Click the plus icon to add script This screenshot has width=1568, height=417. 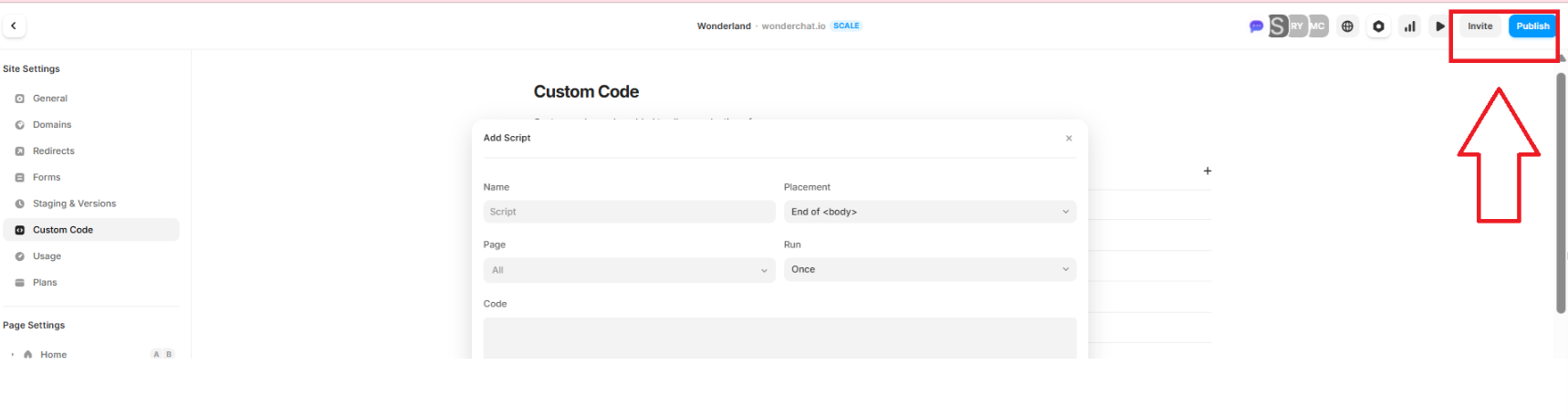(x=1207, y=171)
